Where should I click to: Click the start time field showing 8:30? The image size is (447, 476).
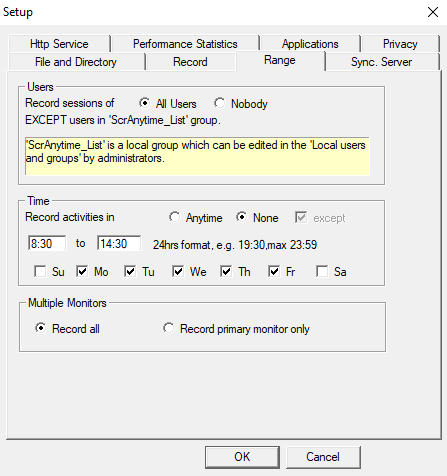(47, 243)
